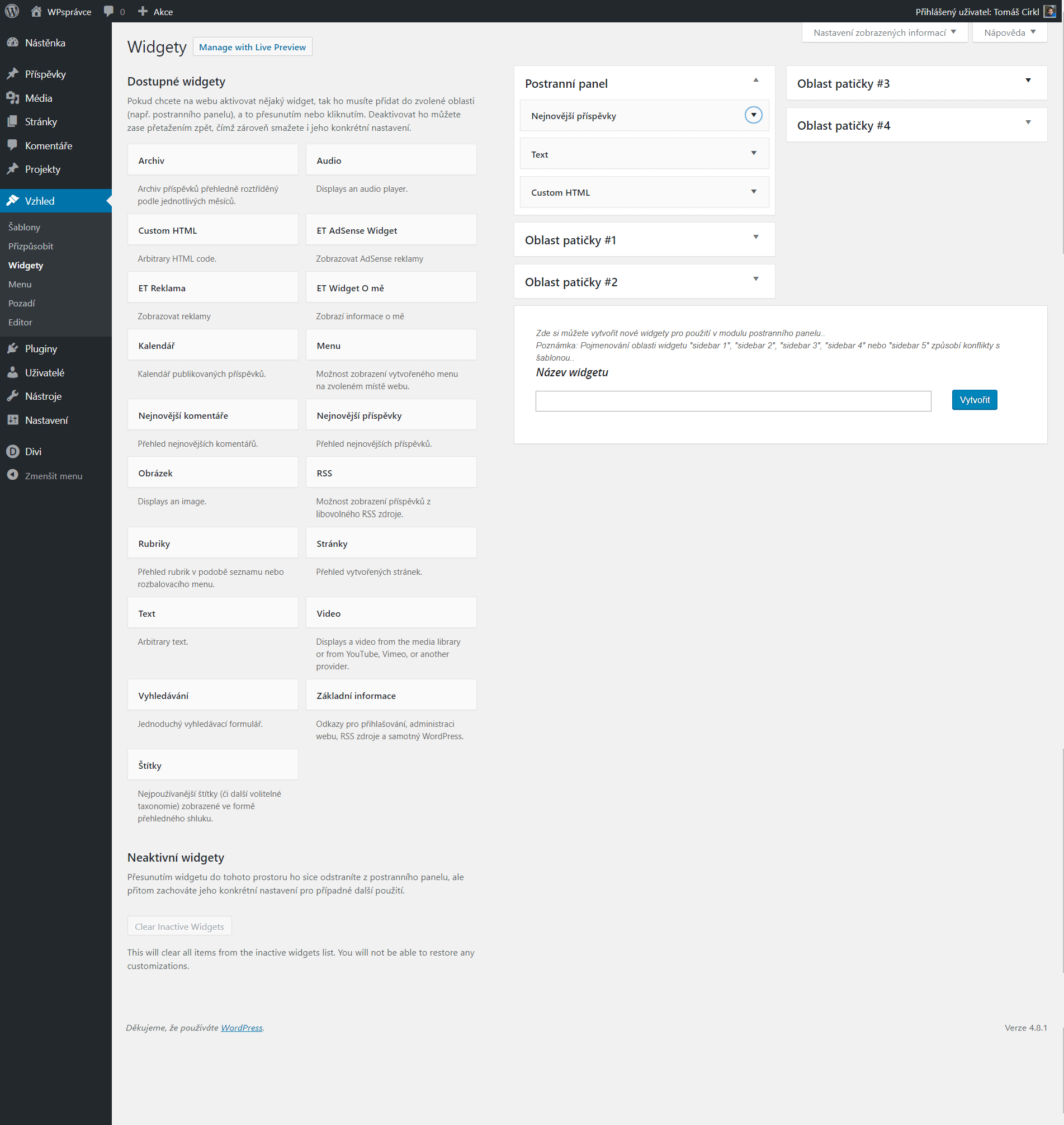Screen dimensions: 1064x1125
Task: Expand Oblast patičky #2
Action: (755, 279)
